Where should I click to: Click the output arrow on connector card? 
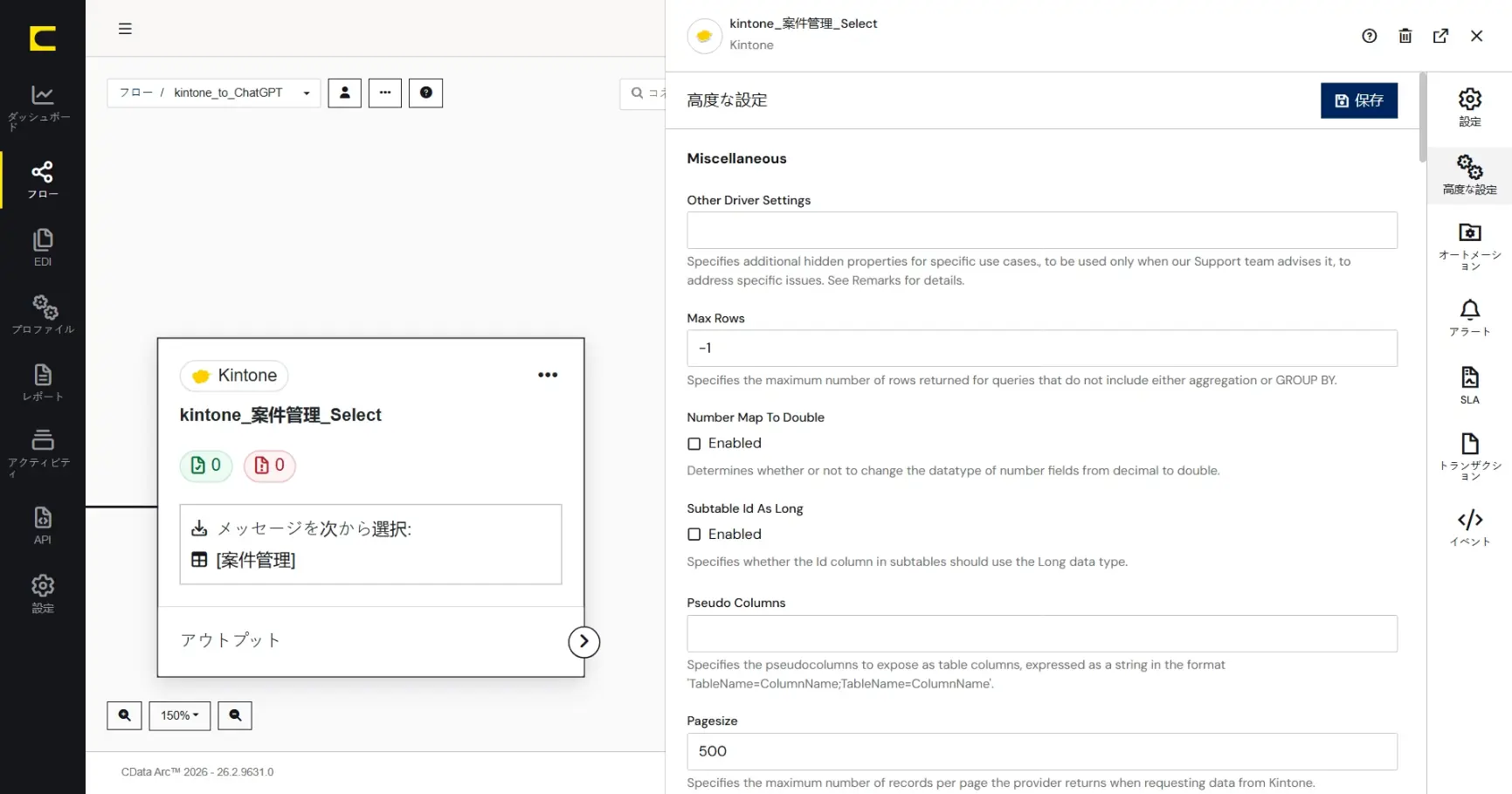(x=584, y=642)
